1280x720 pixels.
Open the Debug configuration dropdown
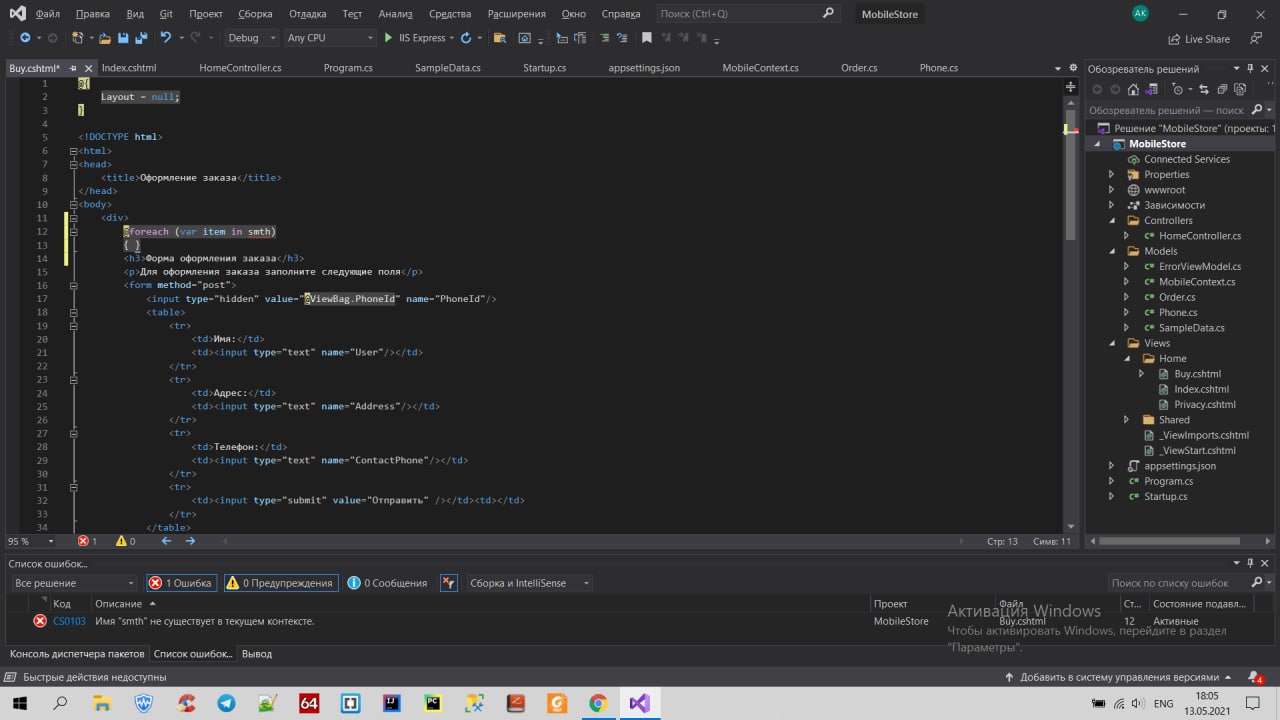coord(251,38)
